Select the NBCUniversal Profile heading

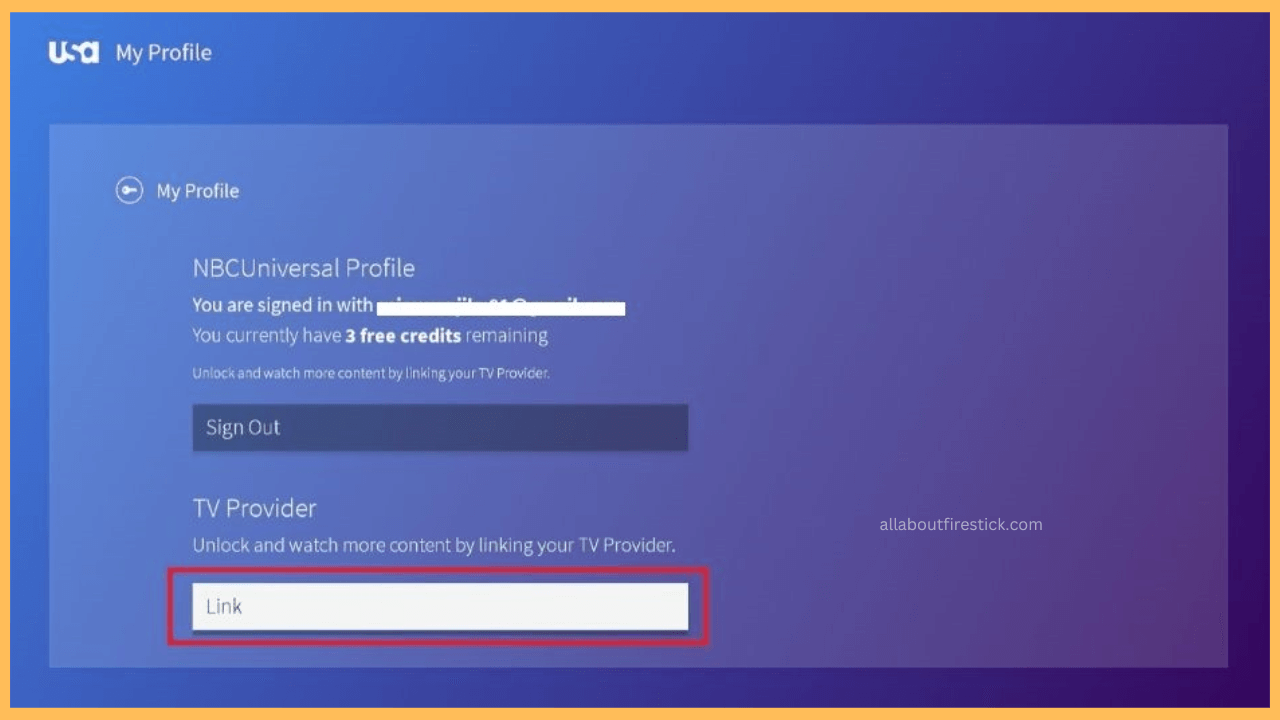pyautogui.click(x=304, y=268)
